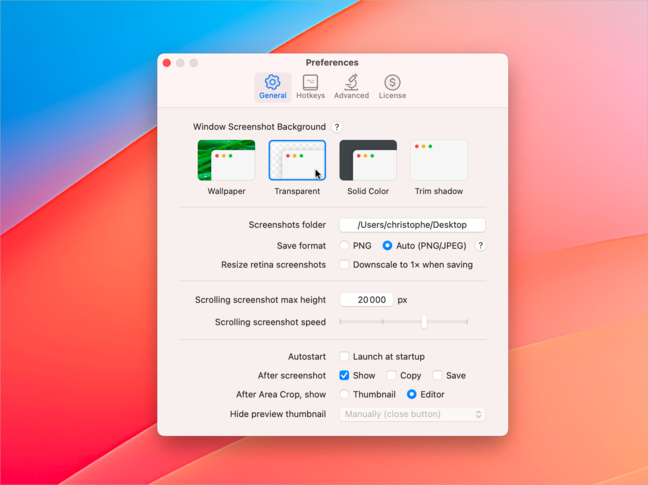The width and height of the screenshot is (648, 485).
Task: Click the scrolling screenshot max height field
Action: tap(366, 300)
